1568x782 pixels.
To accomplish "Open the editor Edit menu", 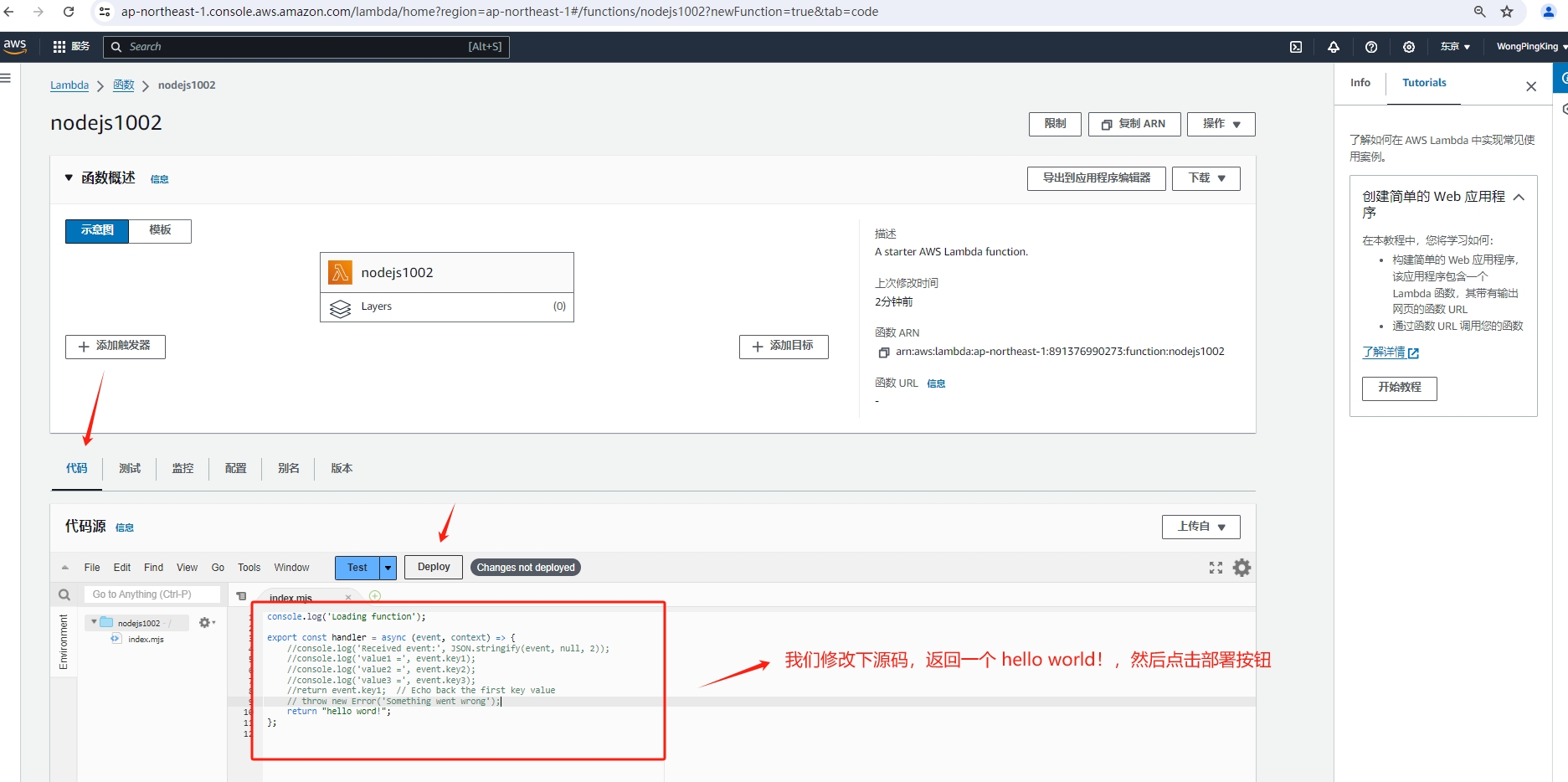I will 122,568.
